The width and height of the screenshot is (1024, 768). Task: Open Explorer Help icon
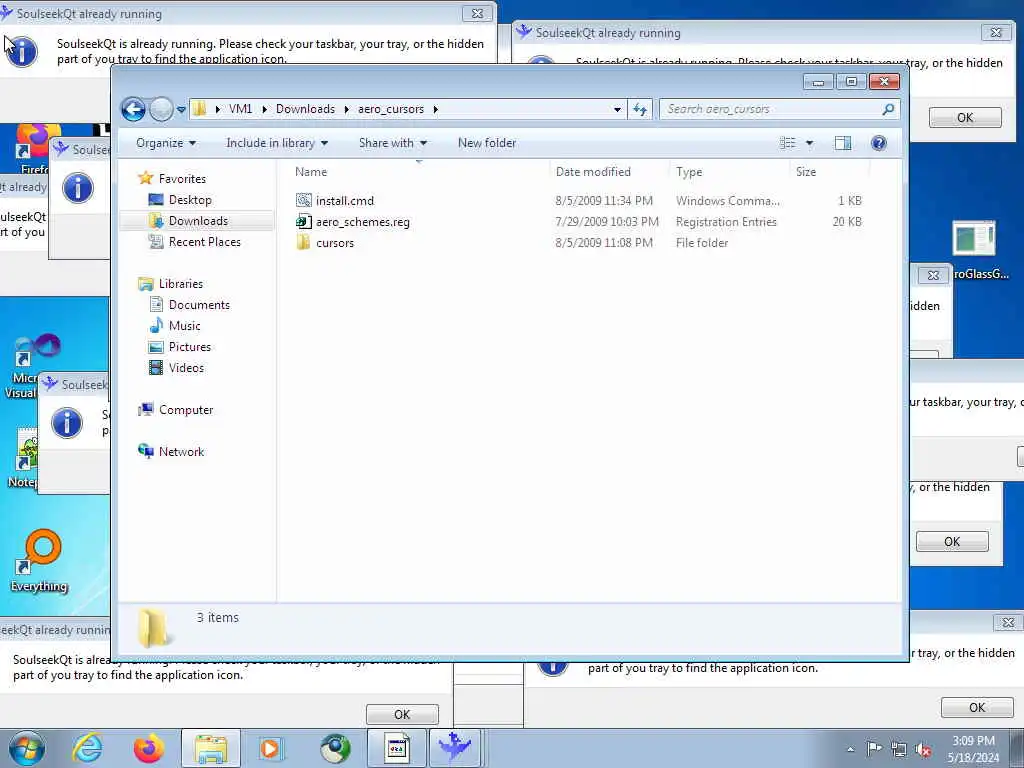coord(879,143)
